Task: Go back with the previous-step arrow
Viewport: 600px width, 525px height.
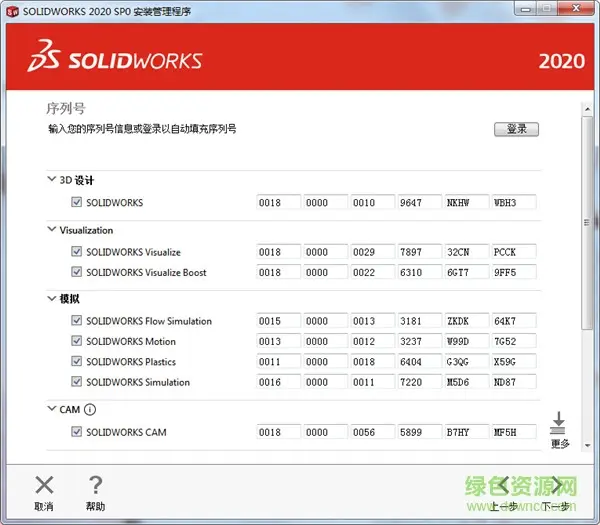Action: (x=504, y=486)
